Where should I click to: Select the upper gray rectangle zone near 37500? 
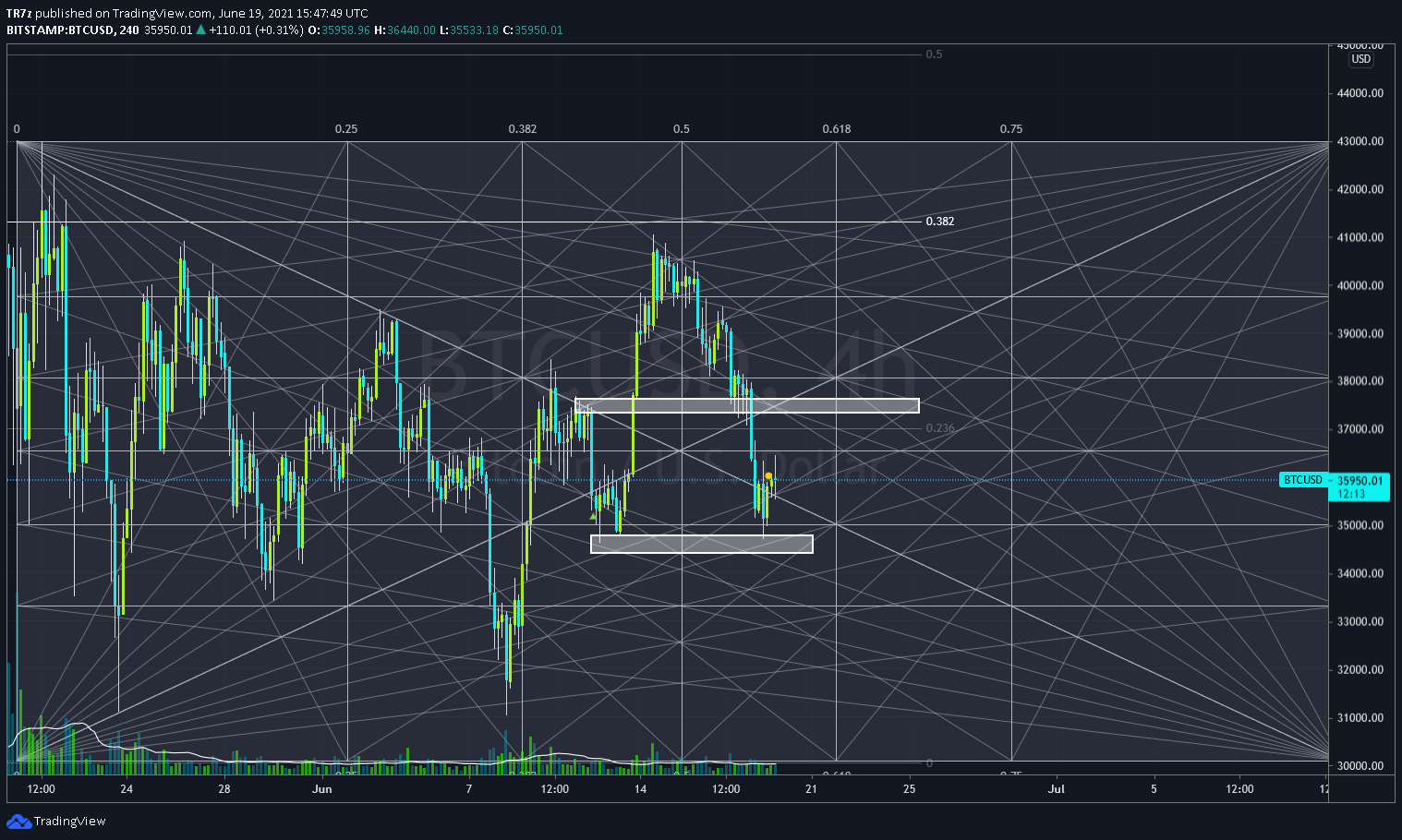coord(747,405)
